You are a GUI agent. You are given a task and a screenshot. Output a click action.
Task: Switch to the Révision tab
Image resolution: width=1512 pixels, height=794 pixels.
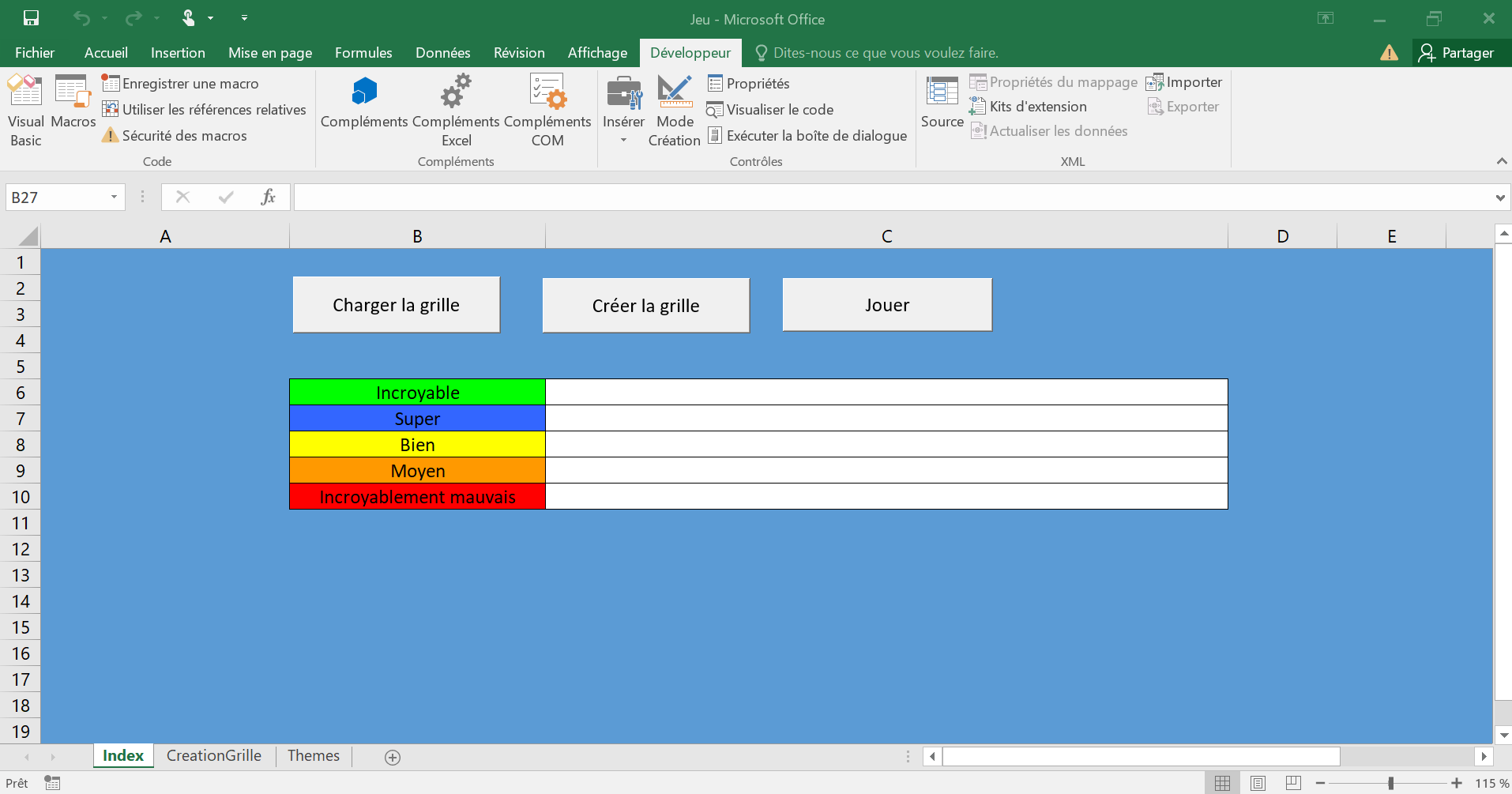coord(519,53)
